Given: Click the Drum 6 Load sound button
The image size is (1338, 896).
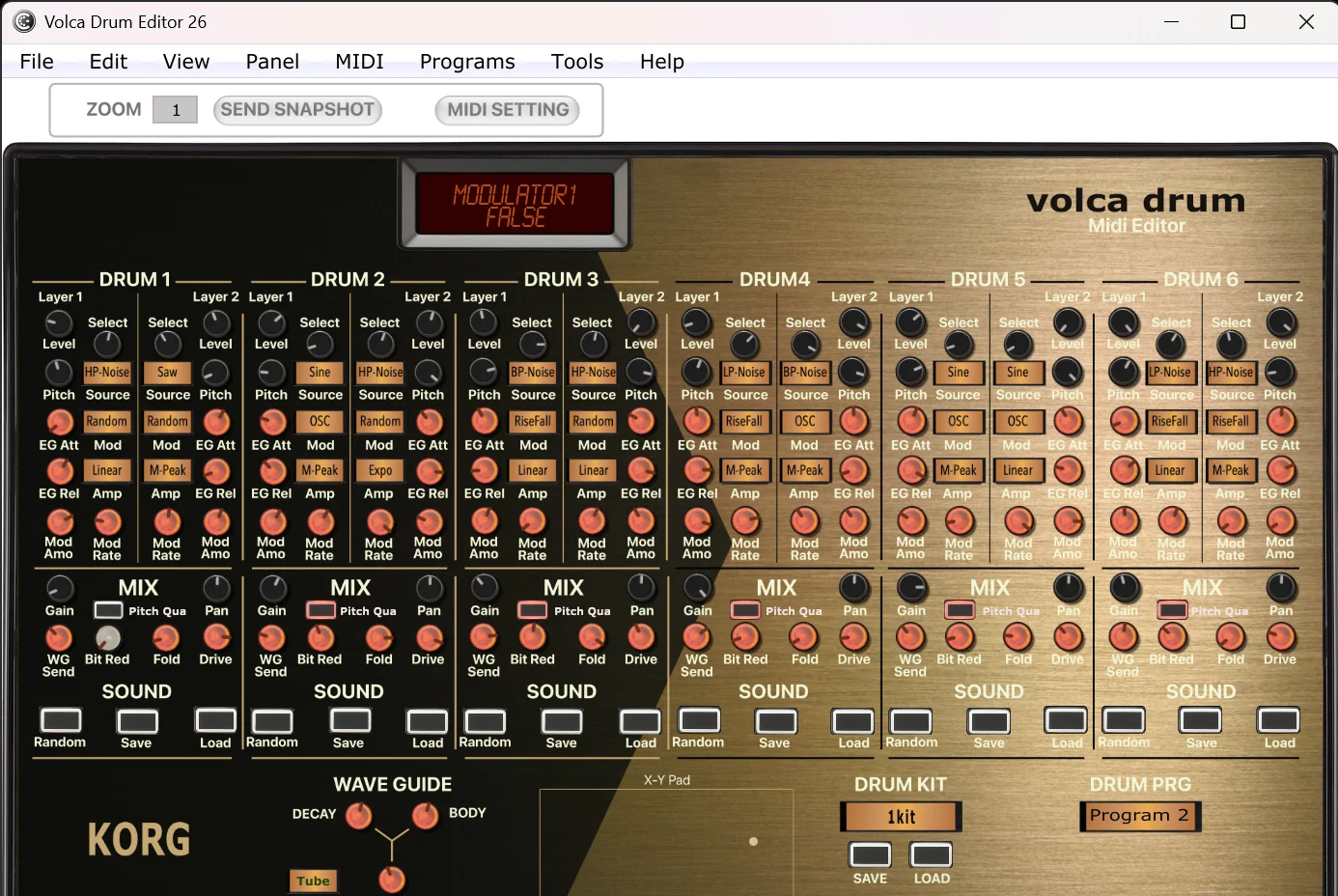Looking at the screenshot, I should [x=1278, y=720].
